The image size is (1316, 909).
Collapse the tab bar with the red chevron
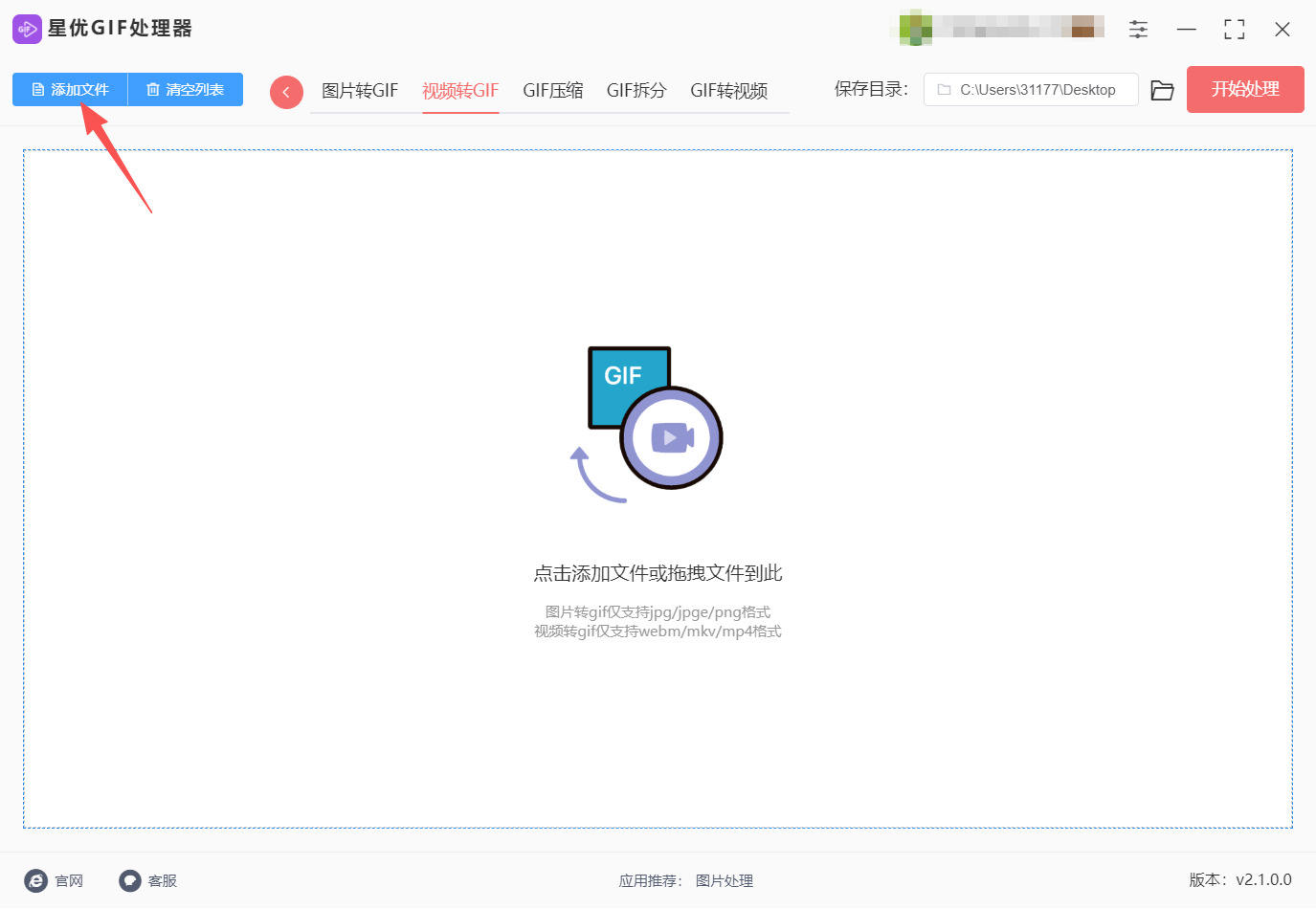(x=285, y=91)
